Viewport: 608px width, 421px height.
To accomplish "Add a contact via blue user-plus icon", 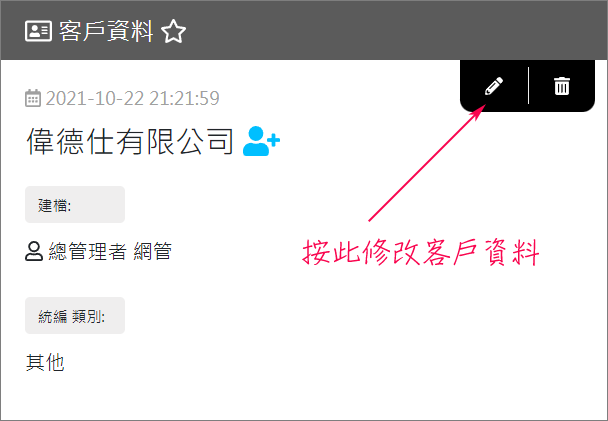I will point(261,141).
